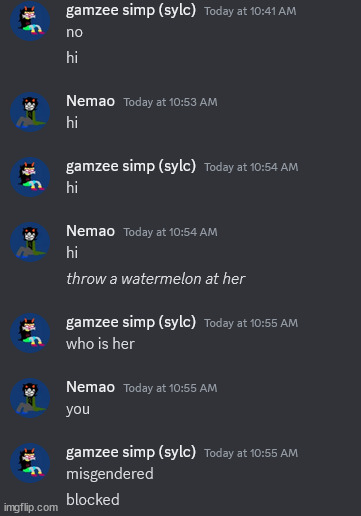
Task: Click gamzee simp username above 'misgendered'
Action: [131, 452]
